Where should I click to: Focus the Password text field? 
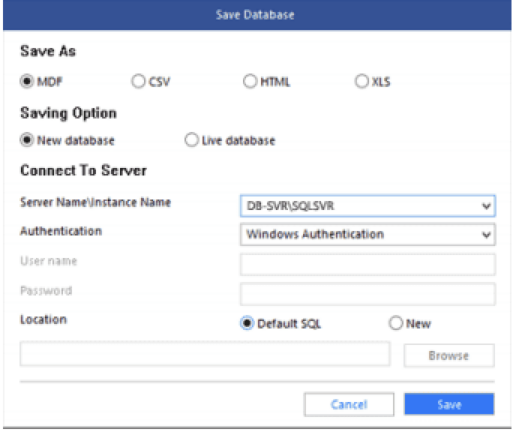tap(368, 294)
